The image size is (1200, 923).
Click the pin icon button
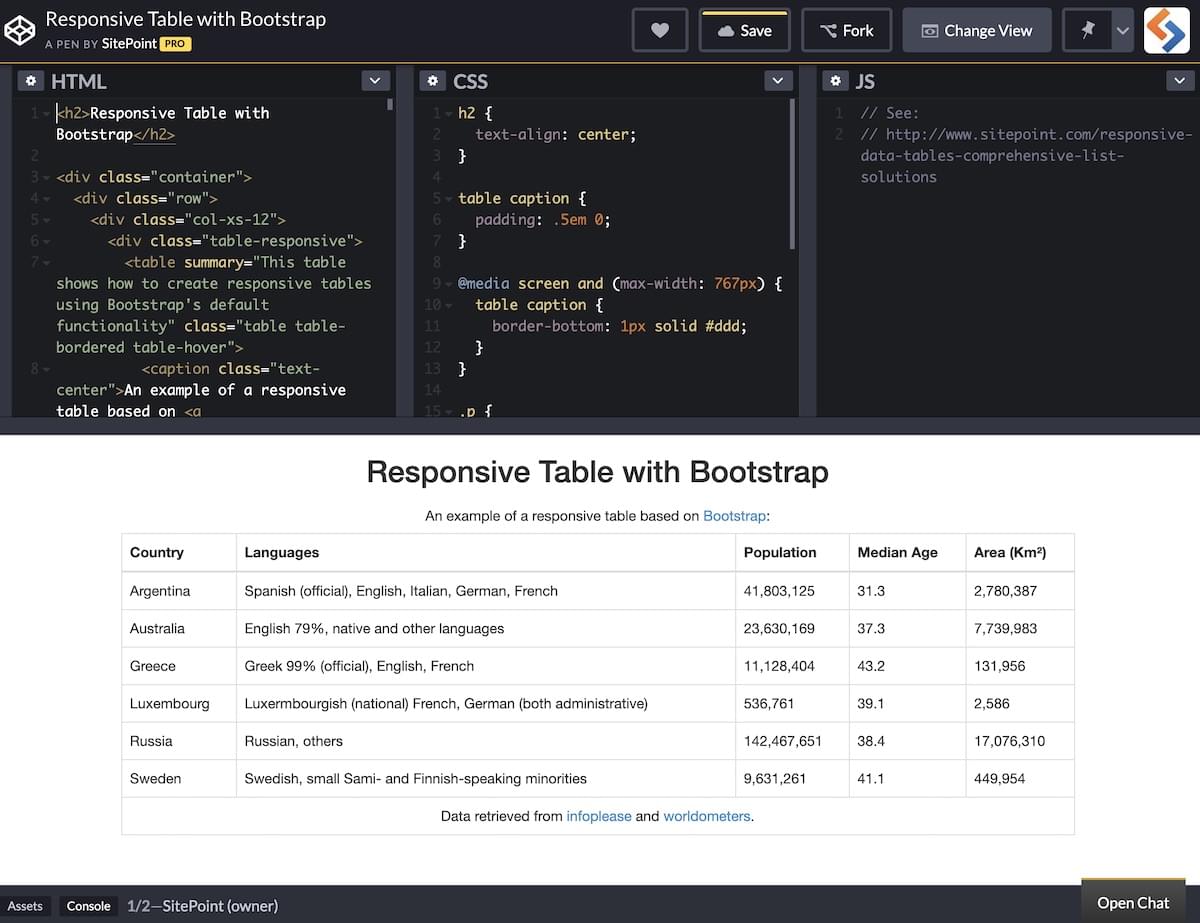tap(1088, 30)
